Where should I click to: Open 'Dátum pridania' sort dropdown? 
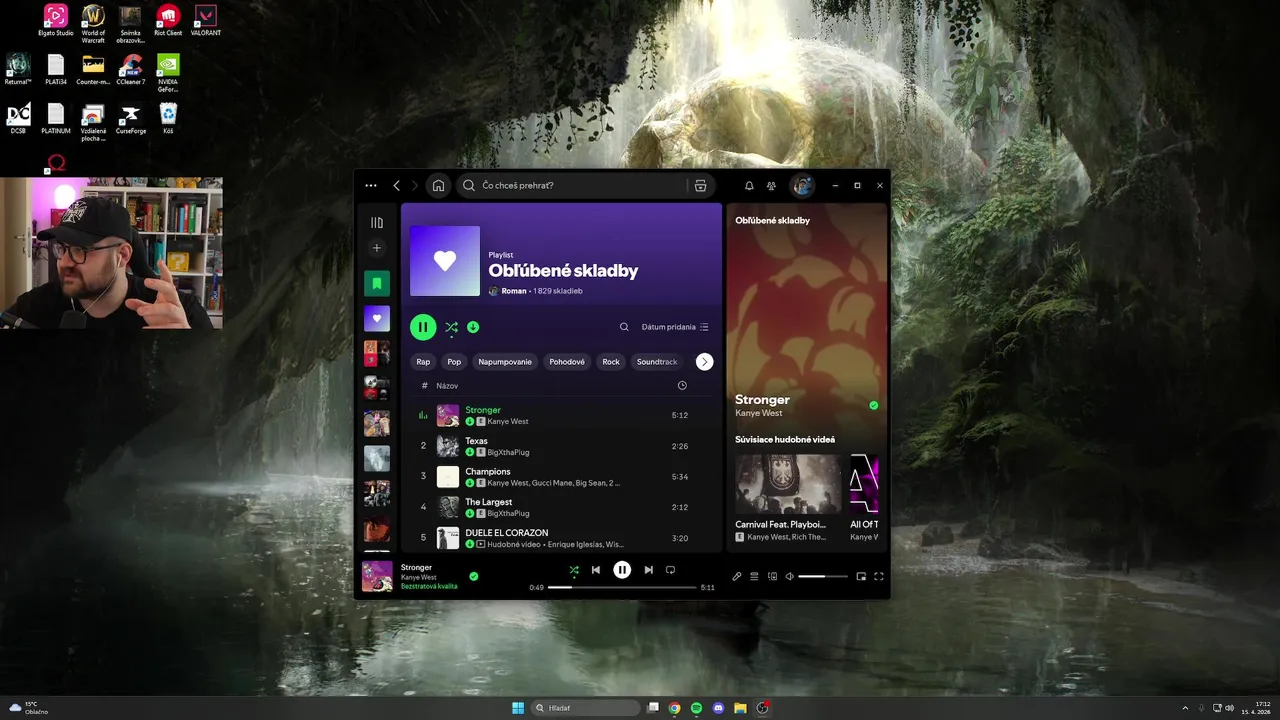(675, 327)
